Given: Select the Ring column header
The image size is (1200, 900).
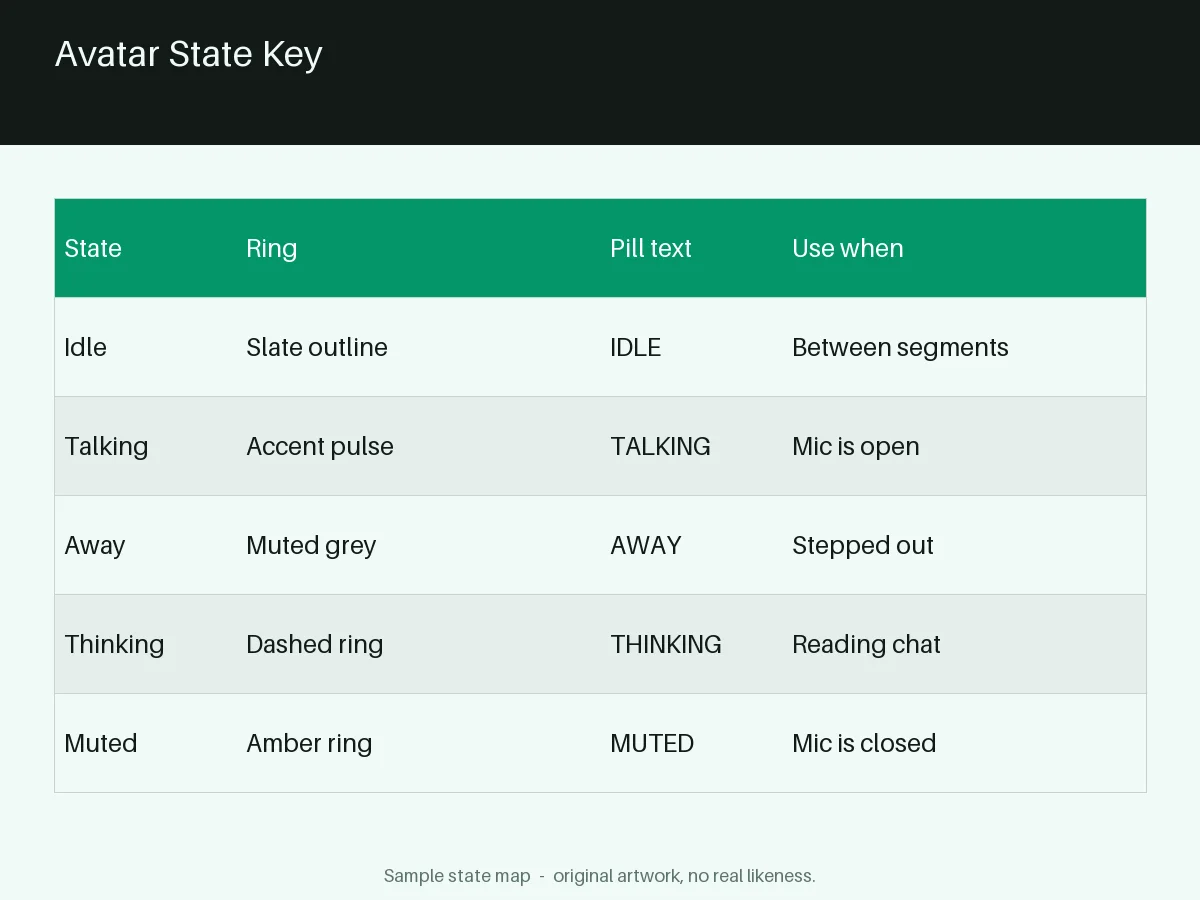Looking at the screenshot, I should click(272, 248).
